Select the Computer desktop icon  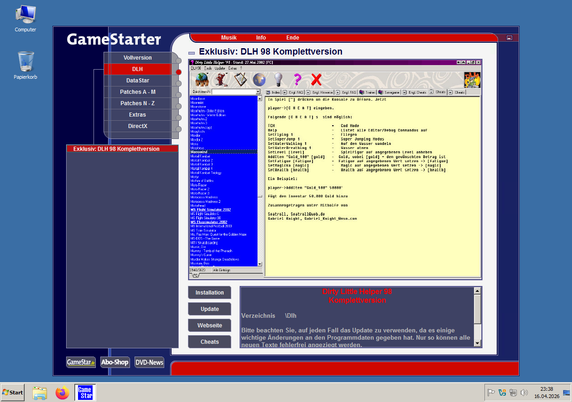(x=25, y=19)
